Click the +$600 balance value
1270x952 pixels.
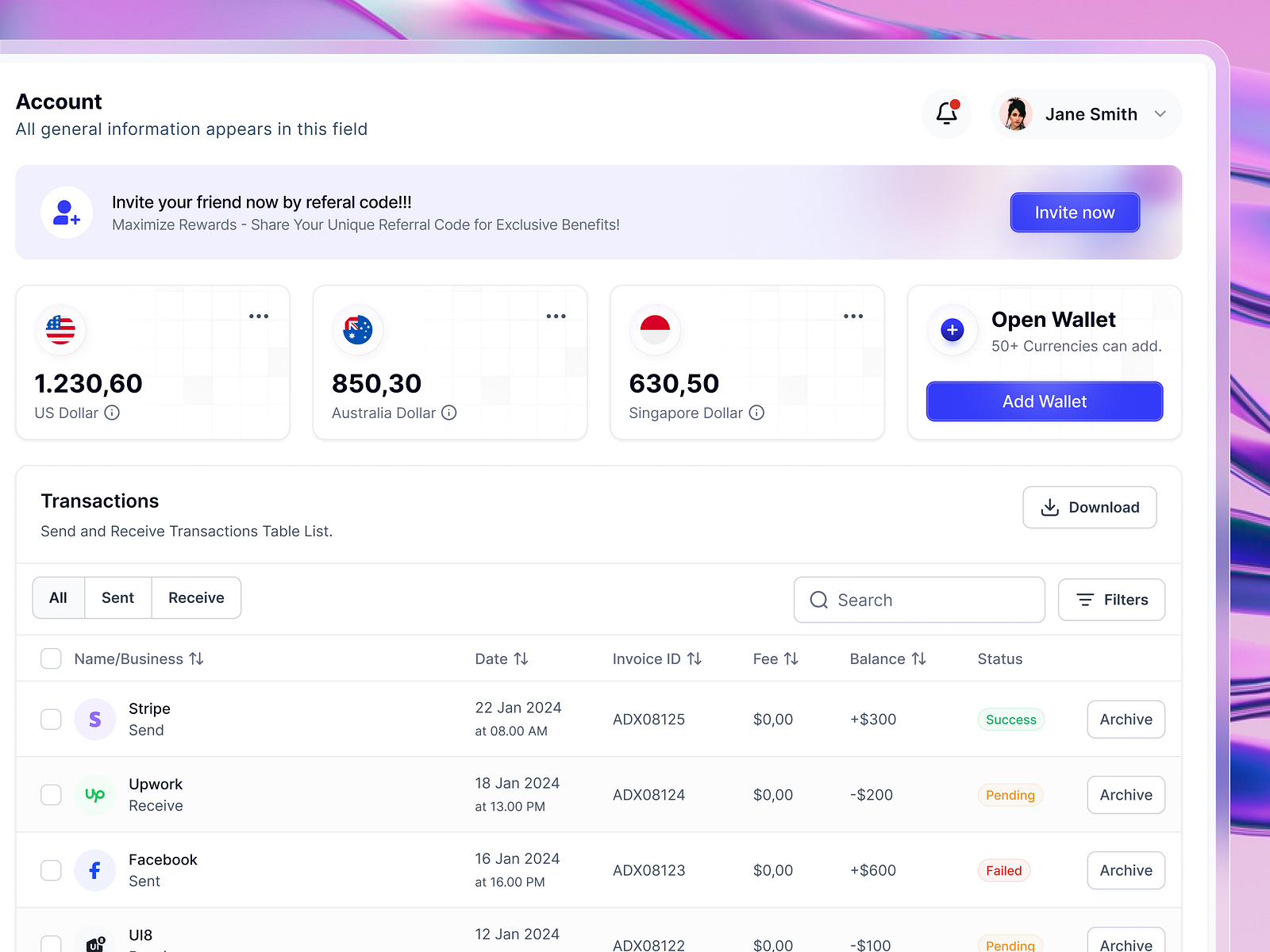(873, 870)
